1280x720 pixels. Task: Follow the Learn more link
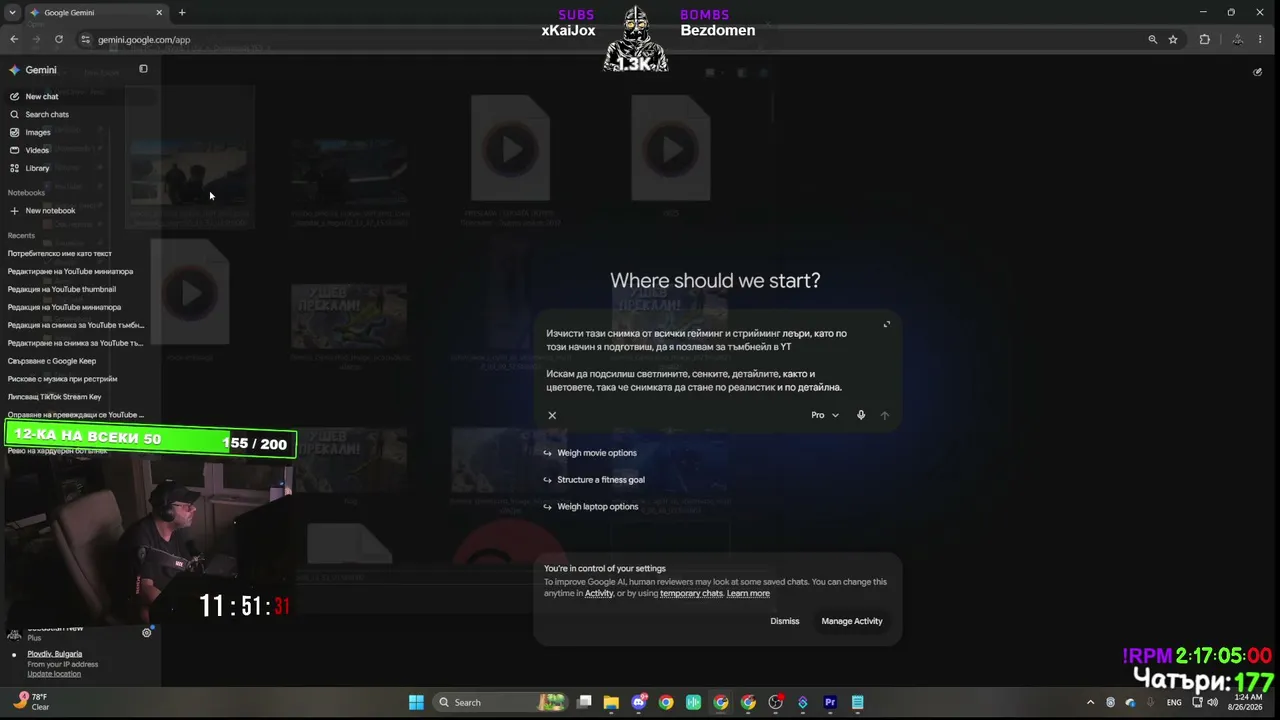coord(748,594)
